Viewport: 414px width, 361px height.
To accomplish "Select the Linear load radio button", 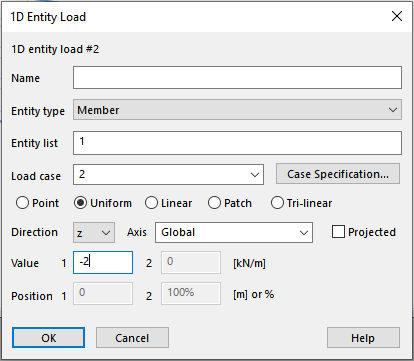I will 151,203.
